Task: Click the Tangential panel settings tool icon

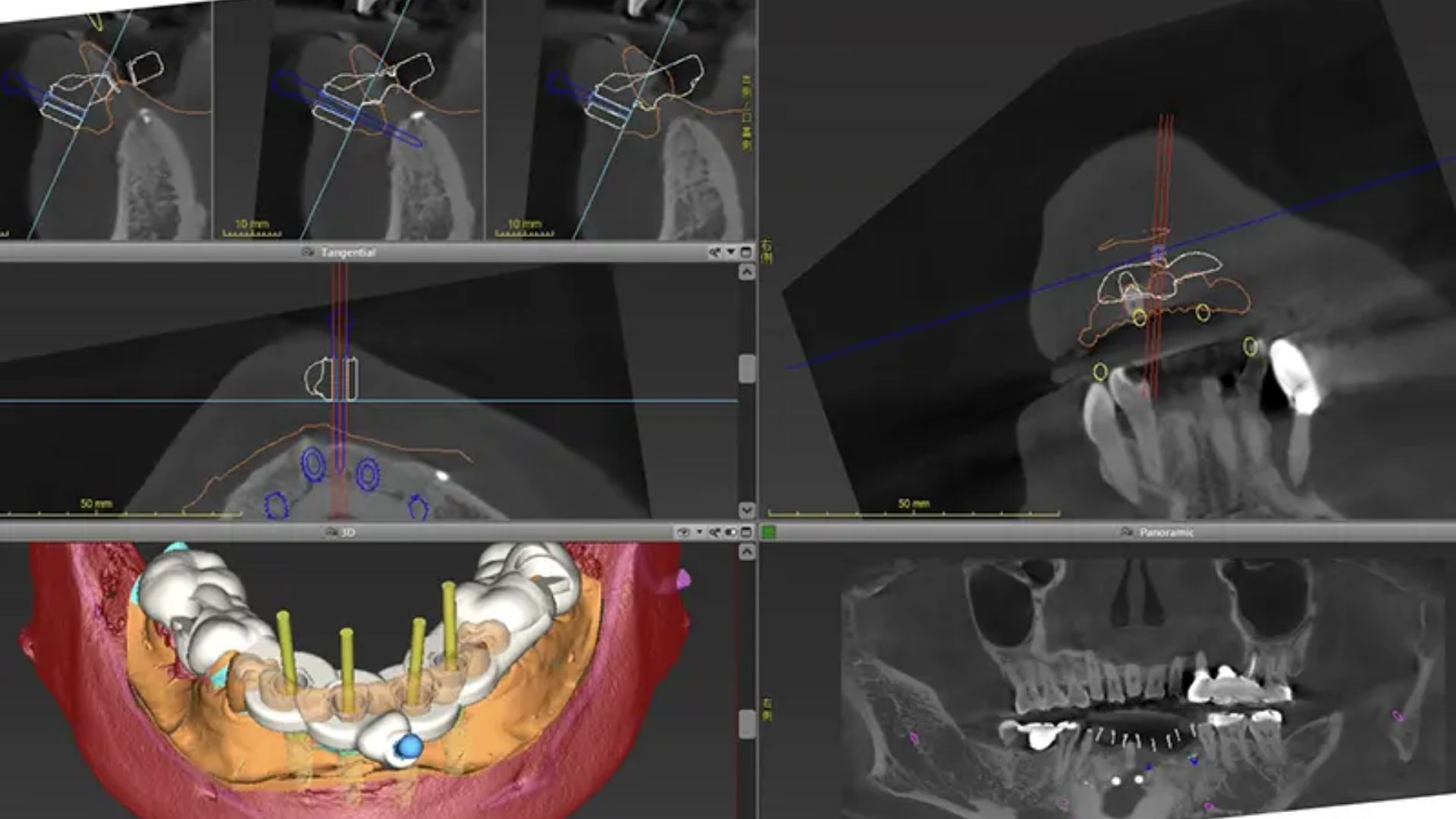Action: [715, 253]
